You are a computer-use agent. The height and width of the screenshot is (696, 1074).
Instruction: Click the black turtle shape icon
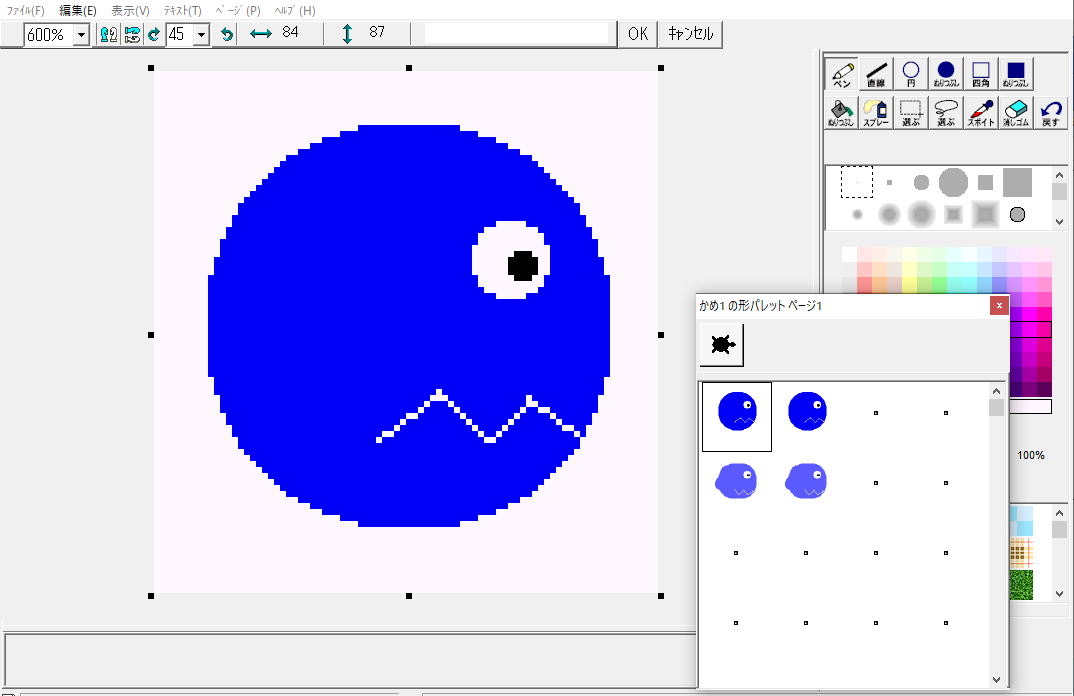click(x=721, y=345)
